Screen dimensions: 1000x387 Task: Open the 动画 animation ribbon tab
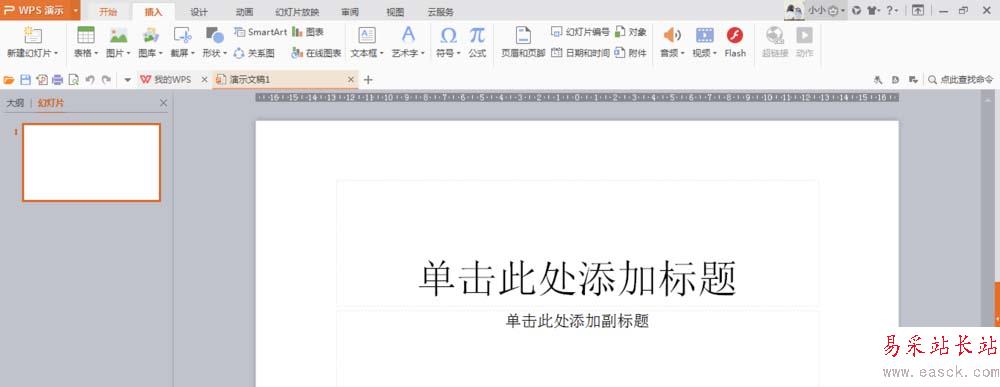point(244,12)
